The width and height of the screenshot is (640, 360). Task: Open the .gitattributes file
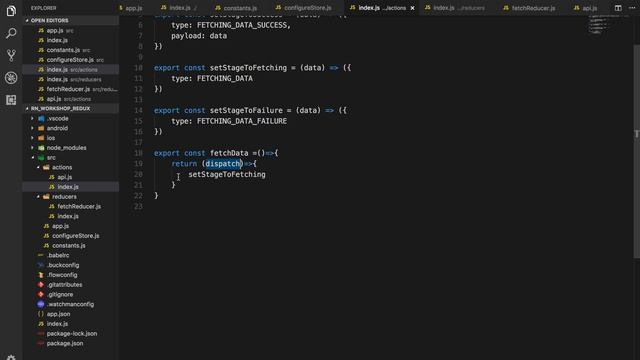(x=71, y=285)
